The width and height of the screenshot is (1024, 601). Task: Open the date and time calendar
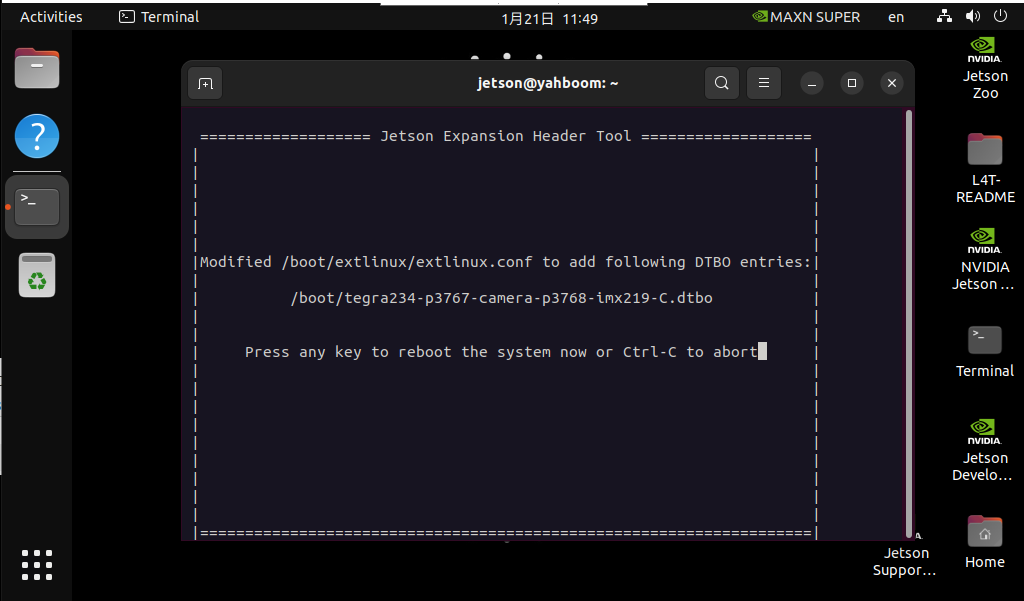pyautogui.click(x=549, y=19)
